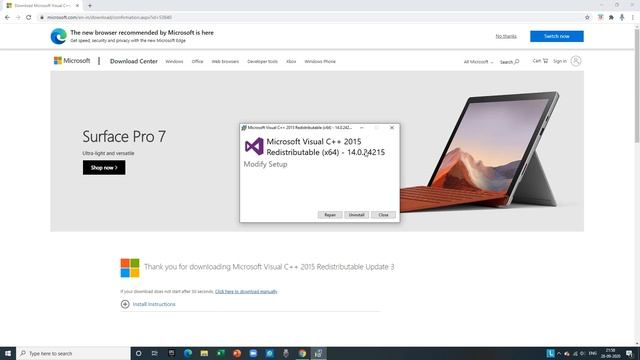This screenshot has height=360, width=640.
Task: Open the Microsoft logo home link
Action: tap(72, 61)
